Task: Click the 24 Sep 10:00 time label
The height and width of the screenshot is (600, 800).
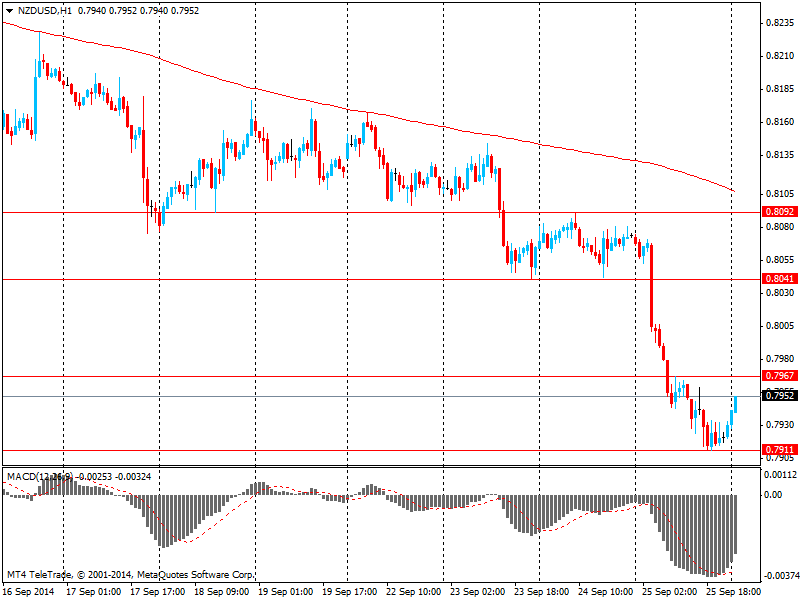Action: point(605,592)
